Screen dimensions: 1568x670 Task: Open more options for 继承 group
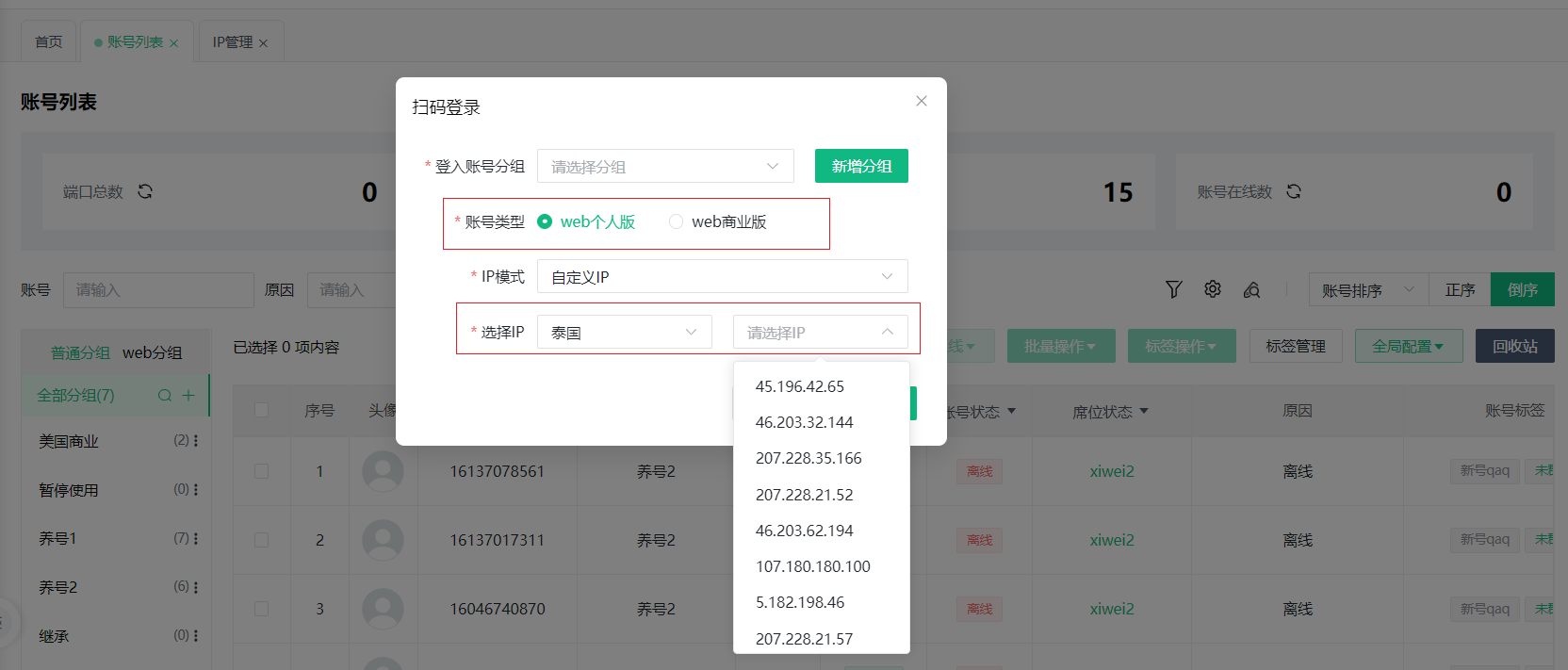click(196, 636)
